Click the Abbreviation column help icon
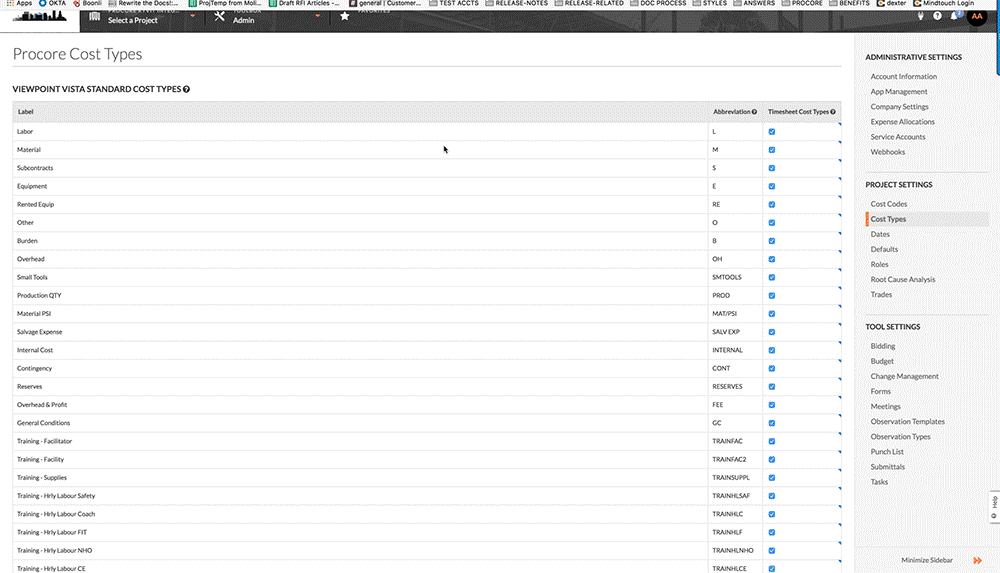The image size is (1000, 573). point(754,112)
